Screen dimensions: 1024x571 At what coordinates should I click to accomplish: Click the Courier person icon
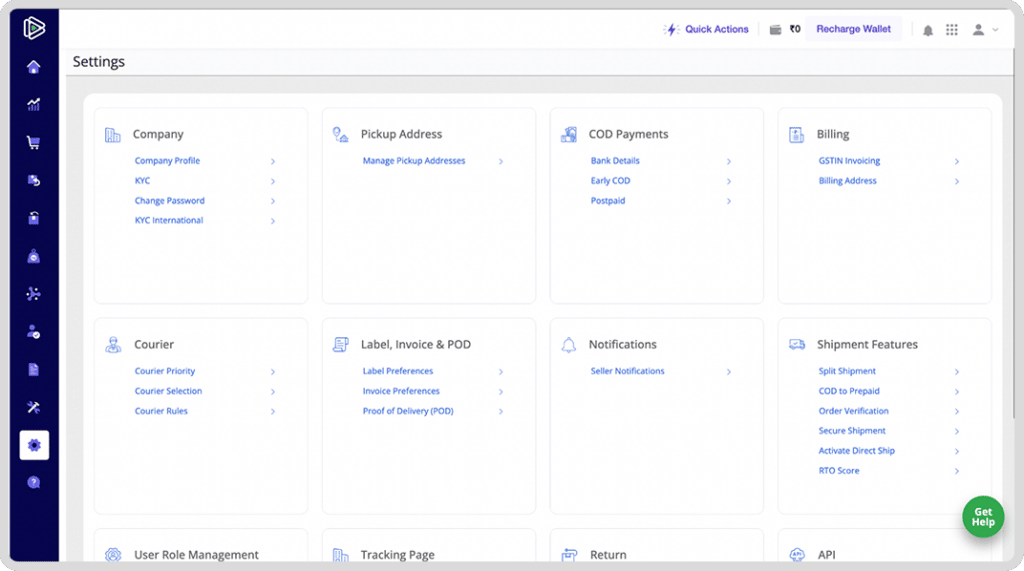113,345
